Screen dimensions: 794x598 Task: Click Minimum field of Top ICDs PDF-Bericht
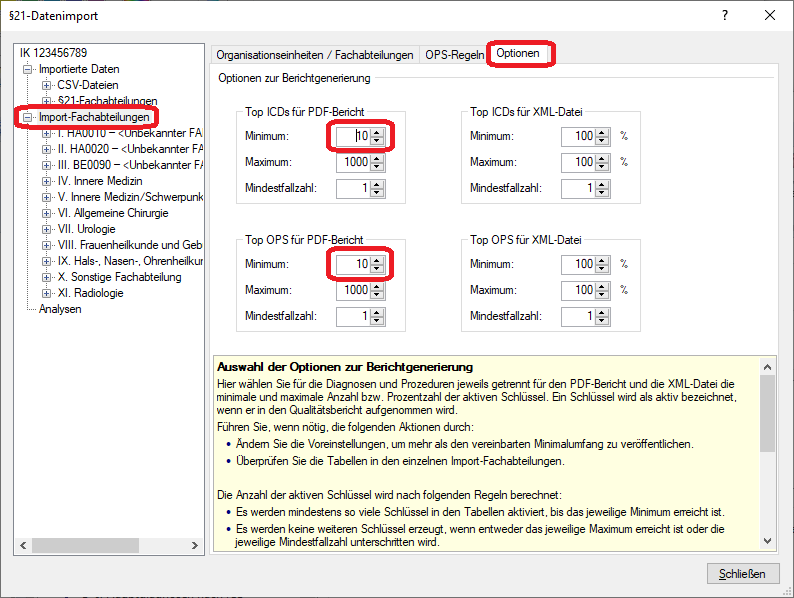pos(353,136)
